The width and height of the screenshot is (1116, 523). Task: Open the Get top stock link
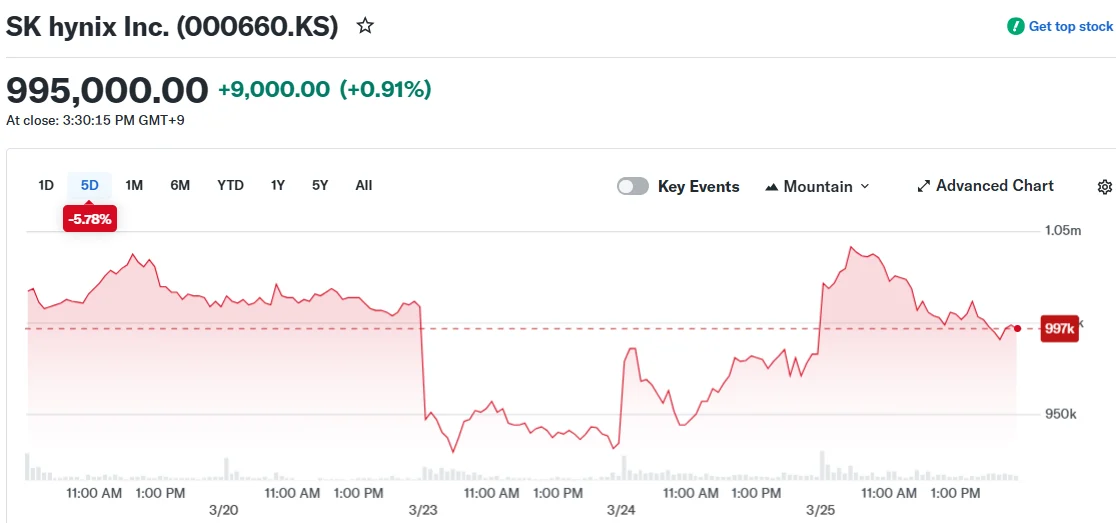pos(1070,26)
